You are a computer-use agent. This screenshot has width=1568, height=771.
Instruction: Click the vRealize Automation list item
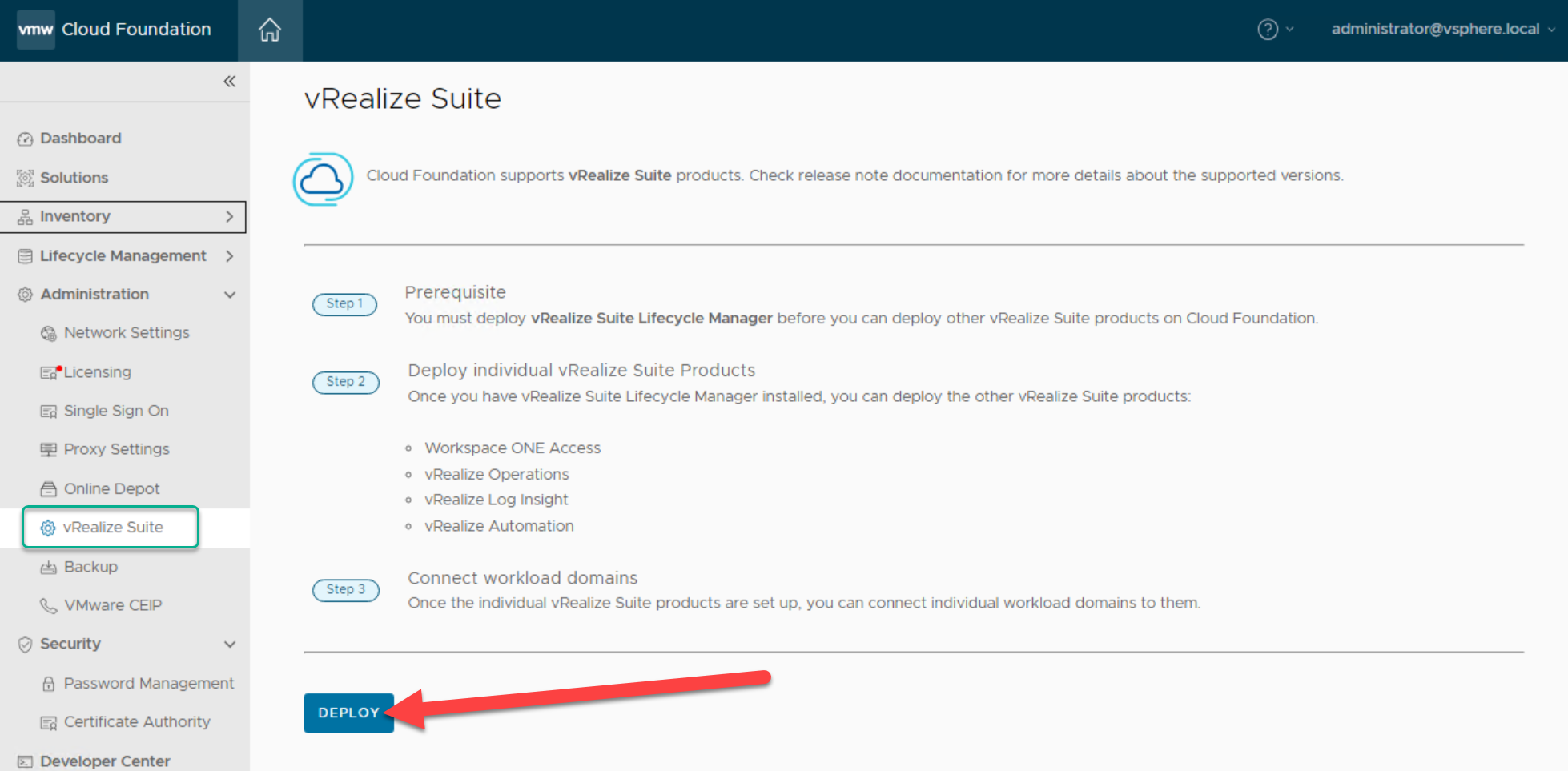[499, 526]
